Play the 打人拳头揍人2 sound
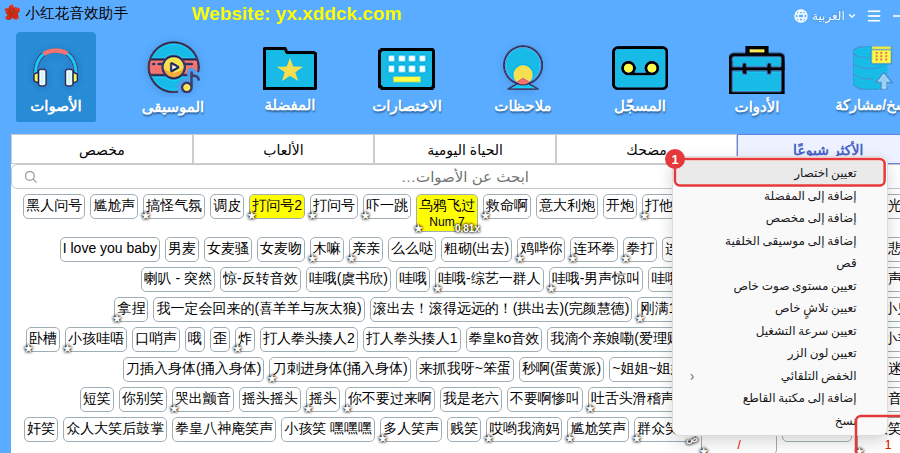Screen dimensions: 900x453 (309, 339)
